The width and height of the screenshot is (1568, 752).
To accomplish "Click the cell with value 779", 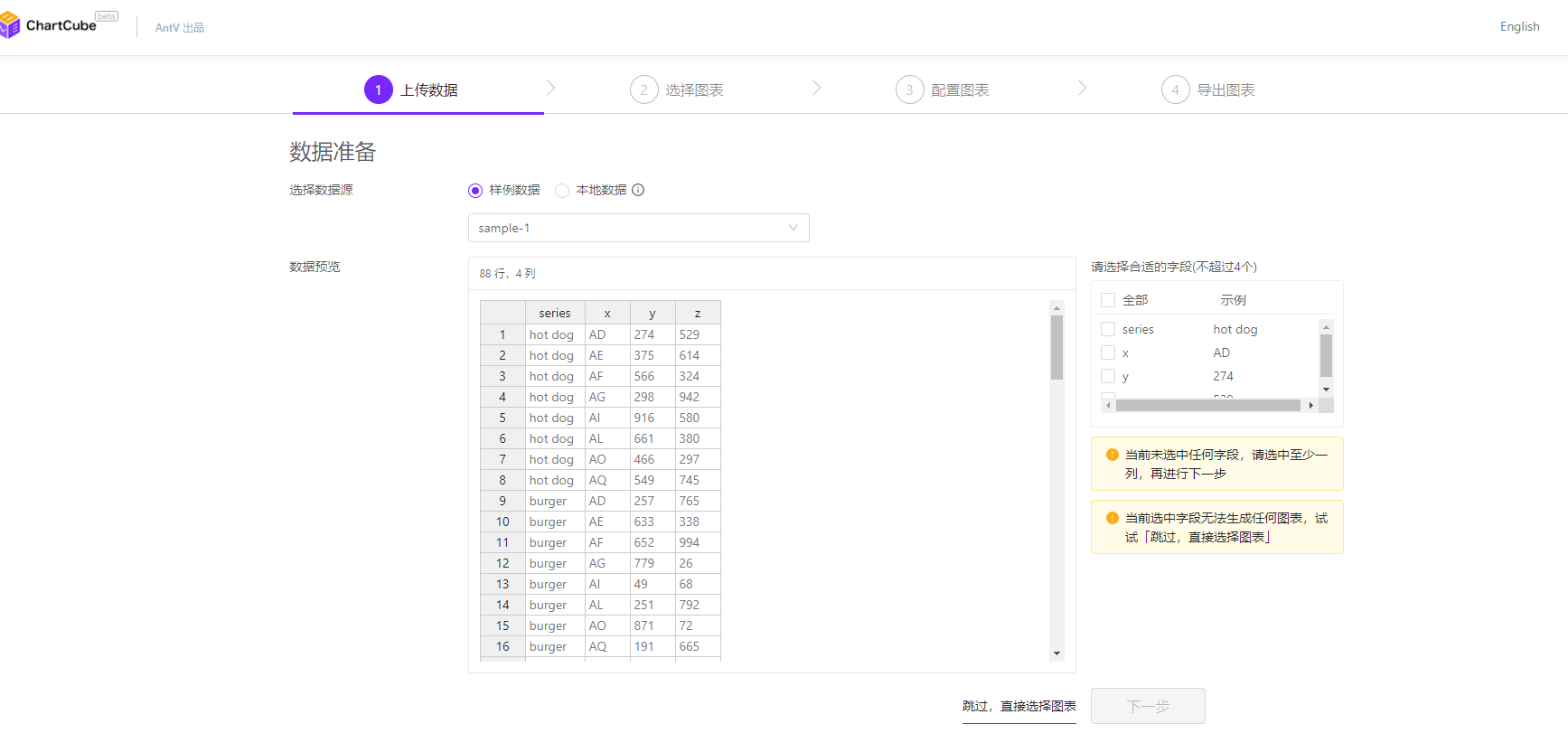I will (653, 563).
